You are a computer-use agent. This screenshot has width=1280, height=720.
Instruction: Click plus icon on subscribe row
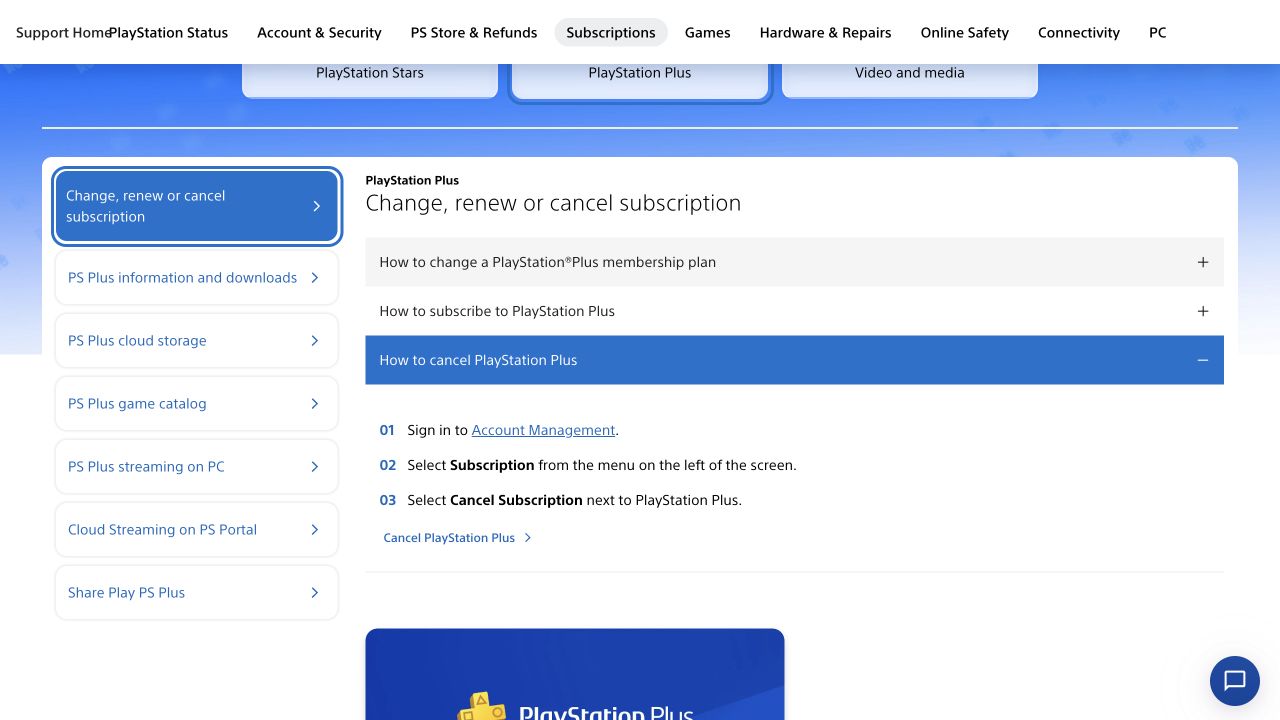1203,311
